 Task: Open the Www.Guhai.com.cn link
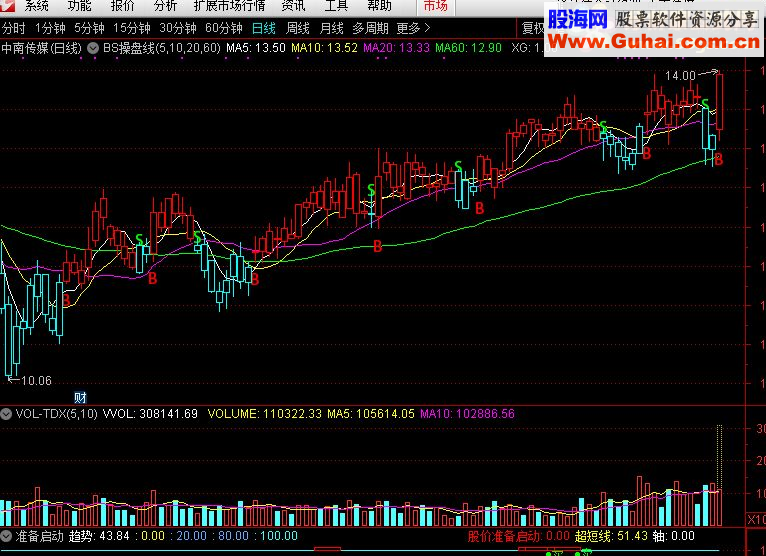pos(654,42)
